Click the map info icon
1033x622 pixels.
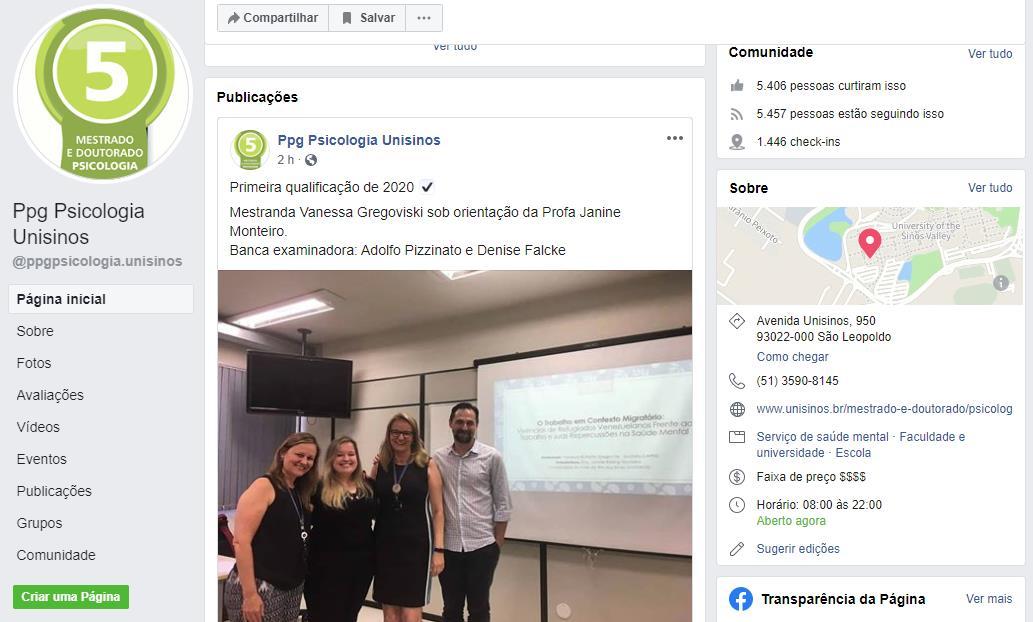[x=1001, y=283]
